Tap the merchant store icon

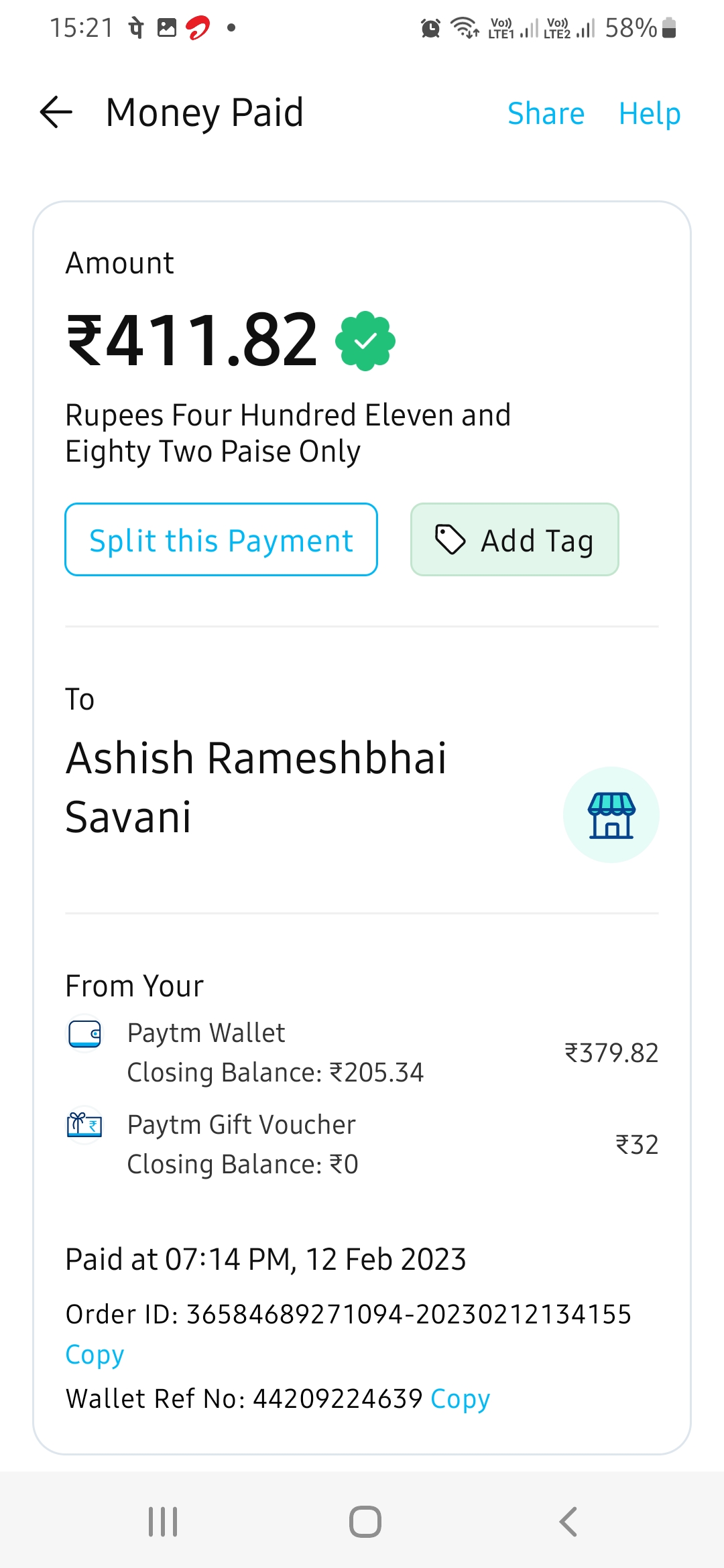611,815
